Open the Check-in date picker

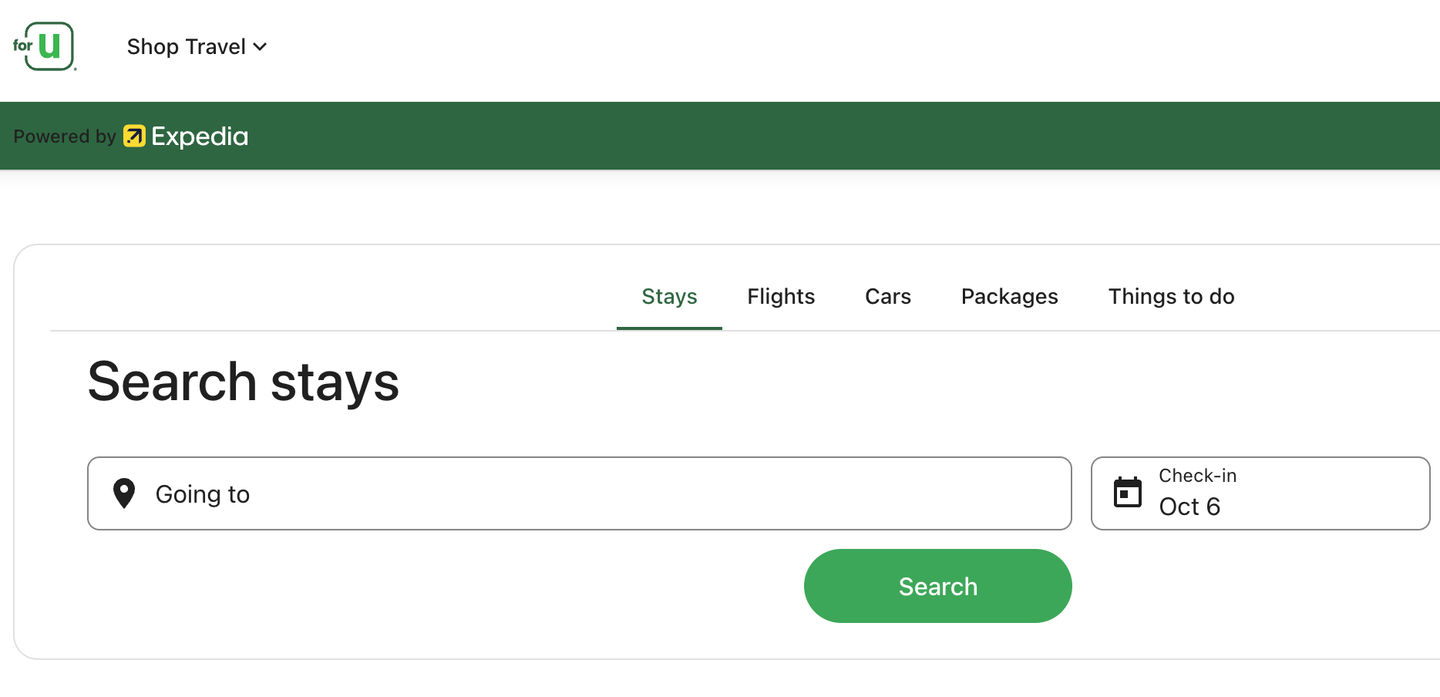[x=1260, y=493]
